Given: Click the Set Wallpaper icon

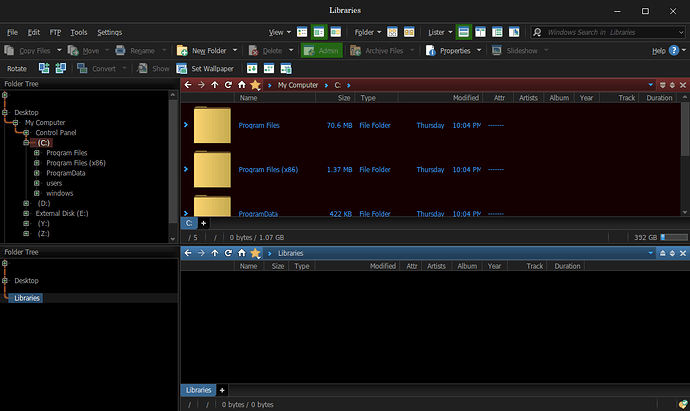Looking at the screenshot, I should pos(181,68).
